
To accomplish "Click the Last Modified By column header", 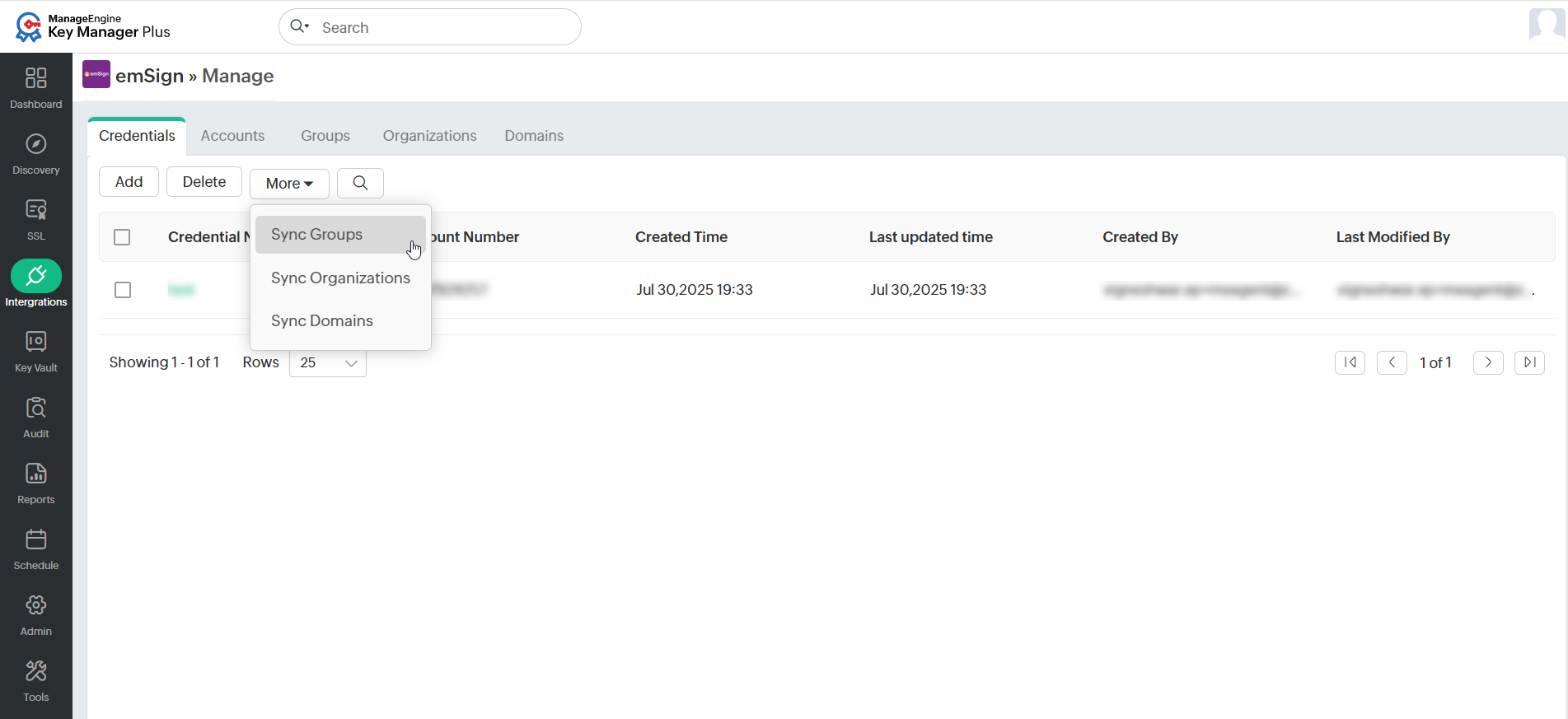I will [1393, 237].
